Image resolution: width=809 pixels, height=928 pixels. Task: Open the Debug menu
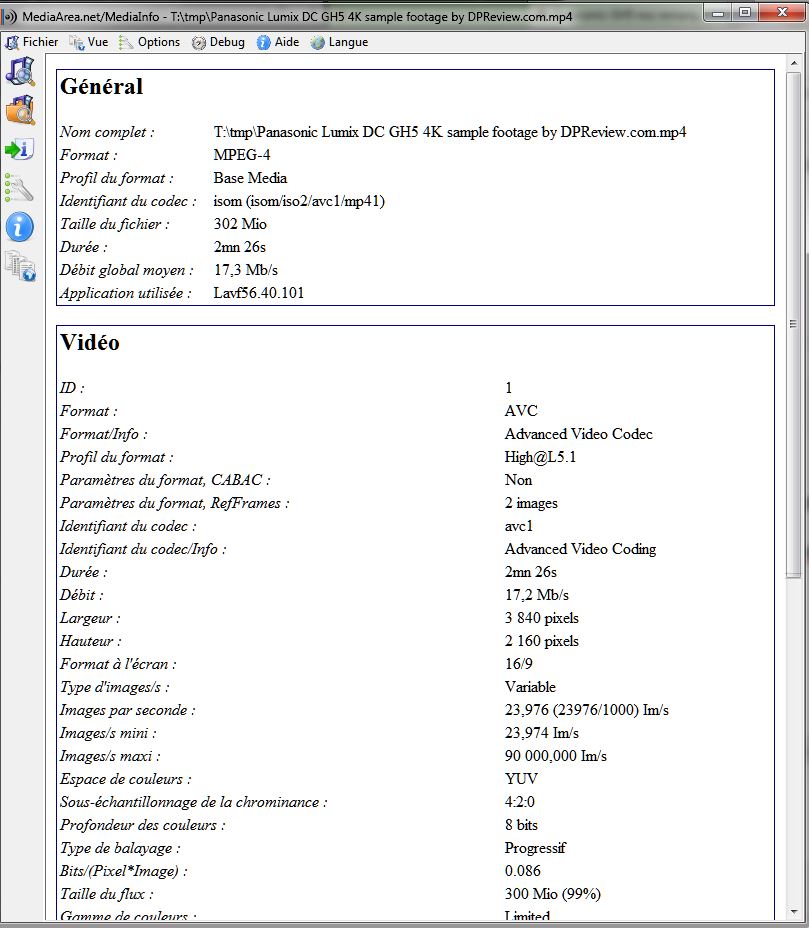(x=218, y=42)
